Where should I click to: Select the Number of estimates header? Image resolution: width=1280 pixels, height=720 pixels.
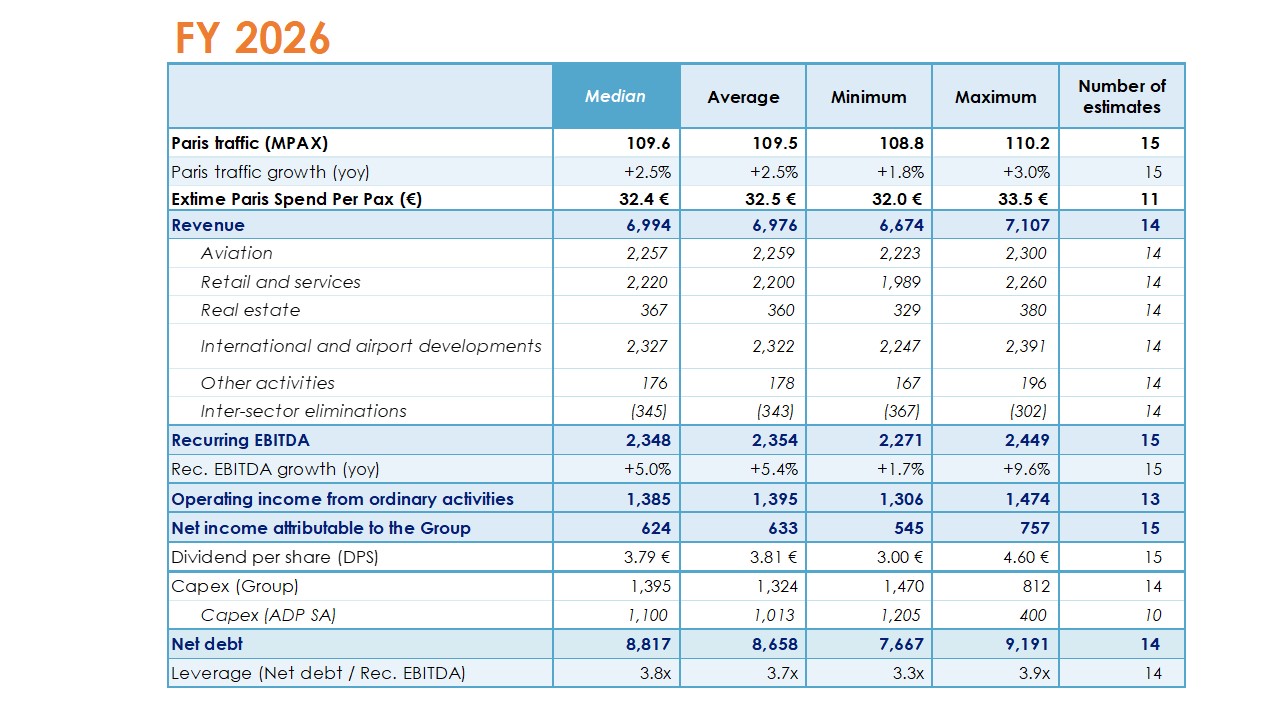[1122, 97]
